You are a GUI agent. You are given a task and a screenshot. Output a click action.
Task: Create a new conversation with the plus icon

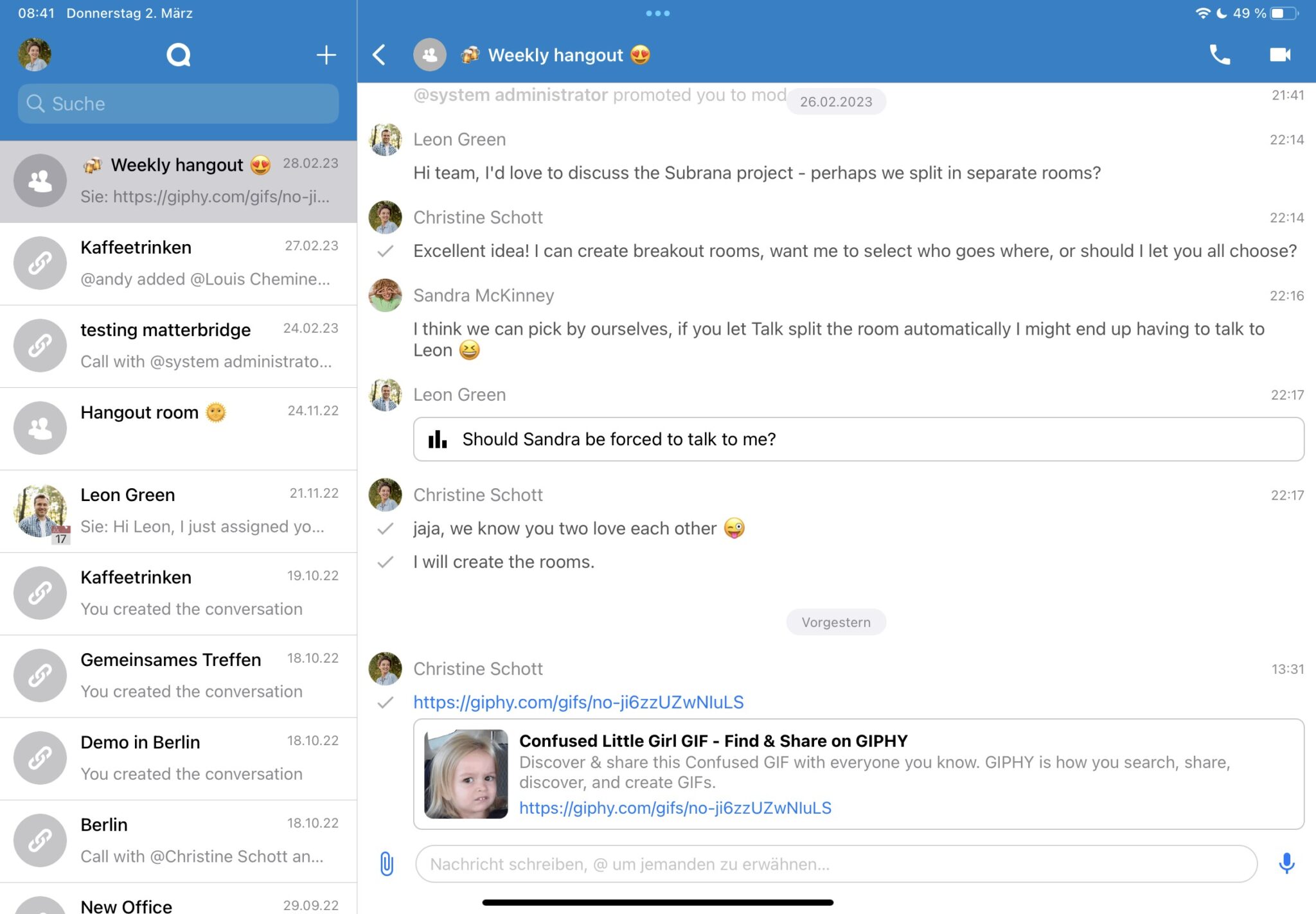[326, 55]
